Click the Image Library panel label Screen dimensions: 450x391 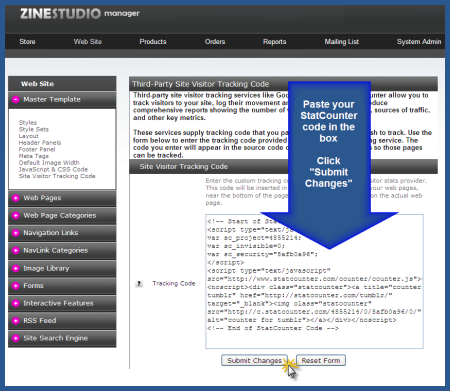click(x=46, y=268)
